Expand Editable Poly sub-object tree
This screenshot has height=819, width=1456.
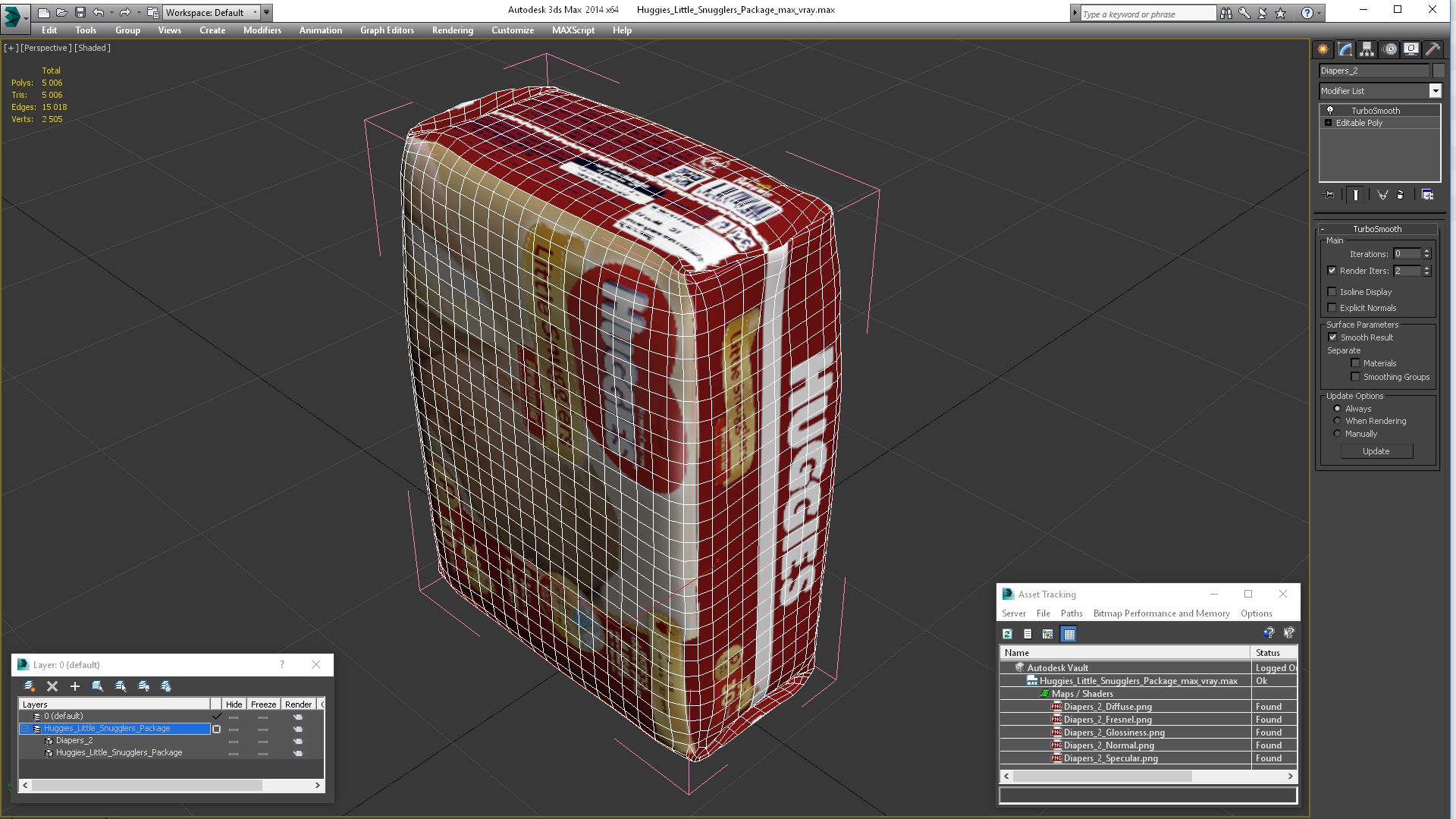pos(1328,123)
